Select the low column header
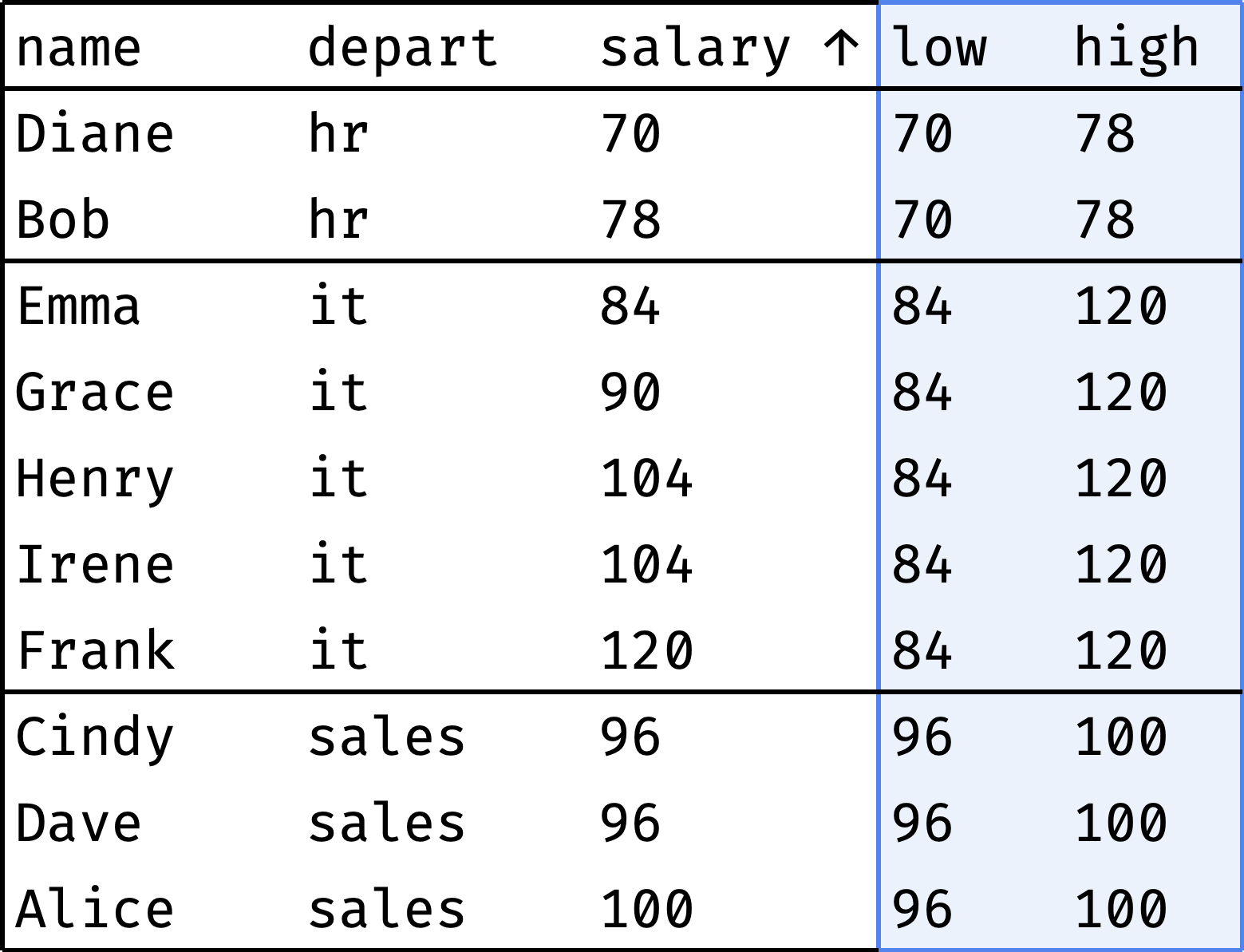The height and width of the screenshot is (952, 1244). point(939,48)
